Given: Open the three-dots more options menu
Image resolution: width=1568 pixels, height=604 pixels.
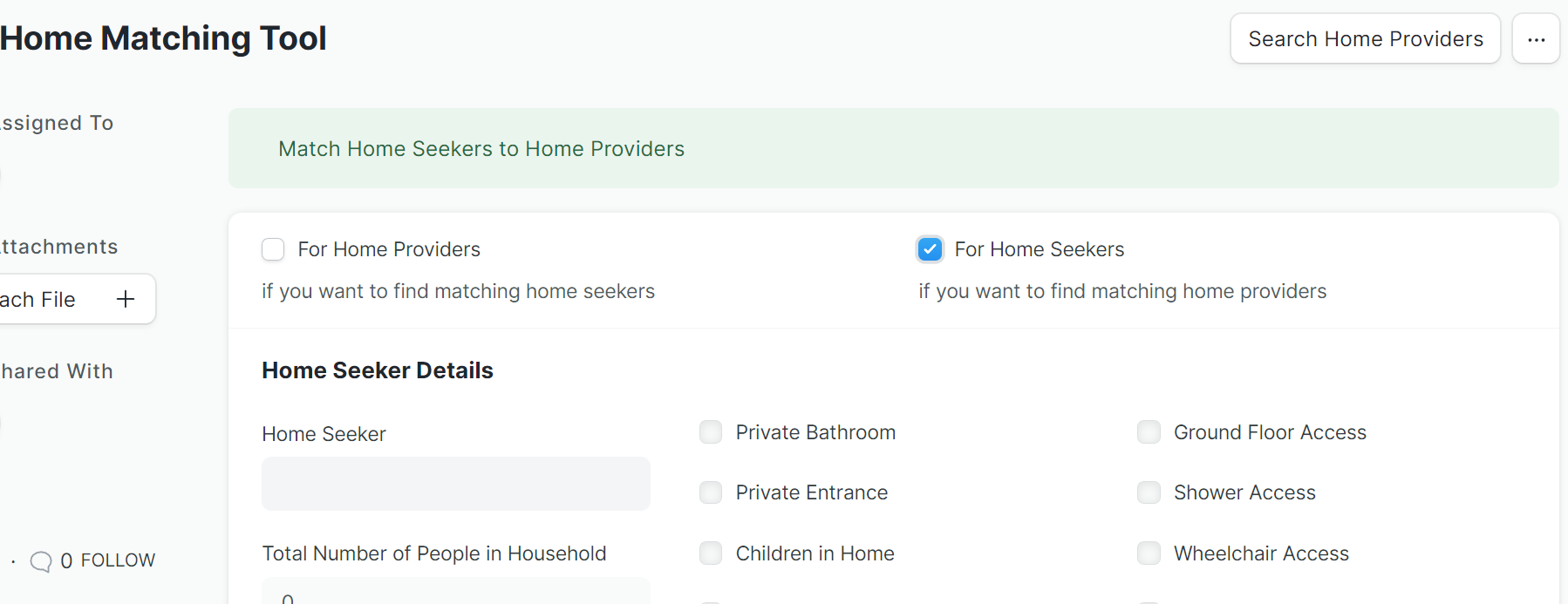Looking at the screenshot, I should (1536, 39).
